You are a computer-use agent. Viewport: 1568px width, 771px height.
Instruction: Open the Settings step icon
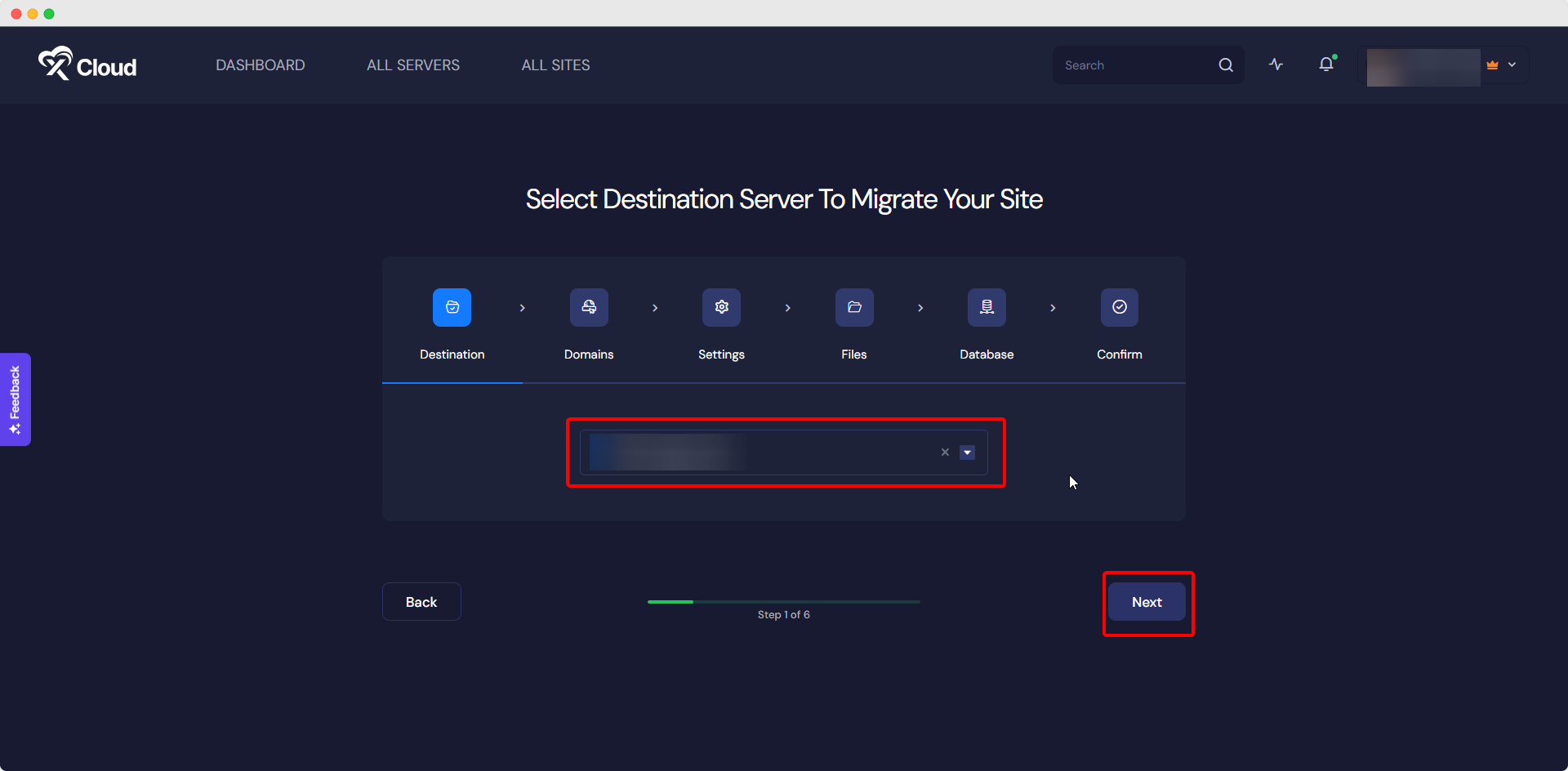point(721,307)
